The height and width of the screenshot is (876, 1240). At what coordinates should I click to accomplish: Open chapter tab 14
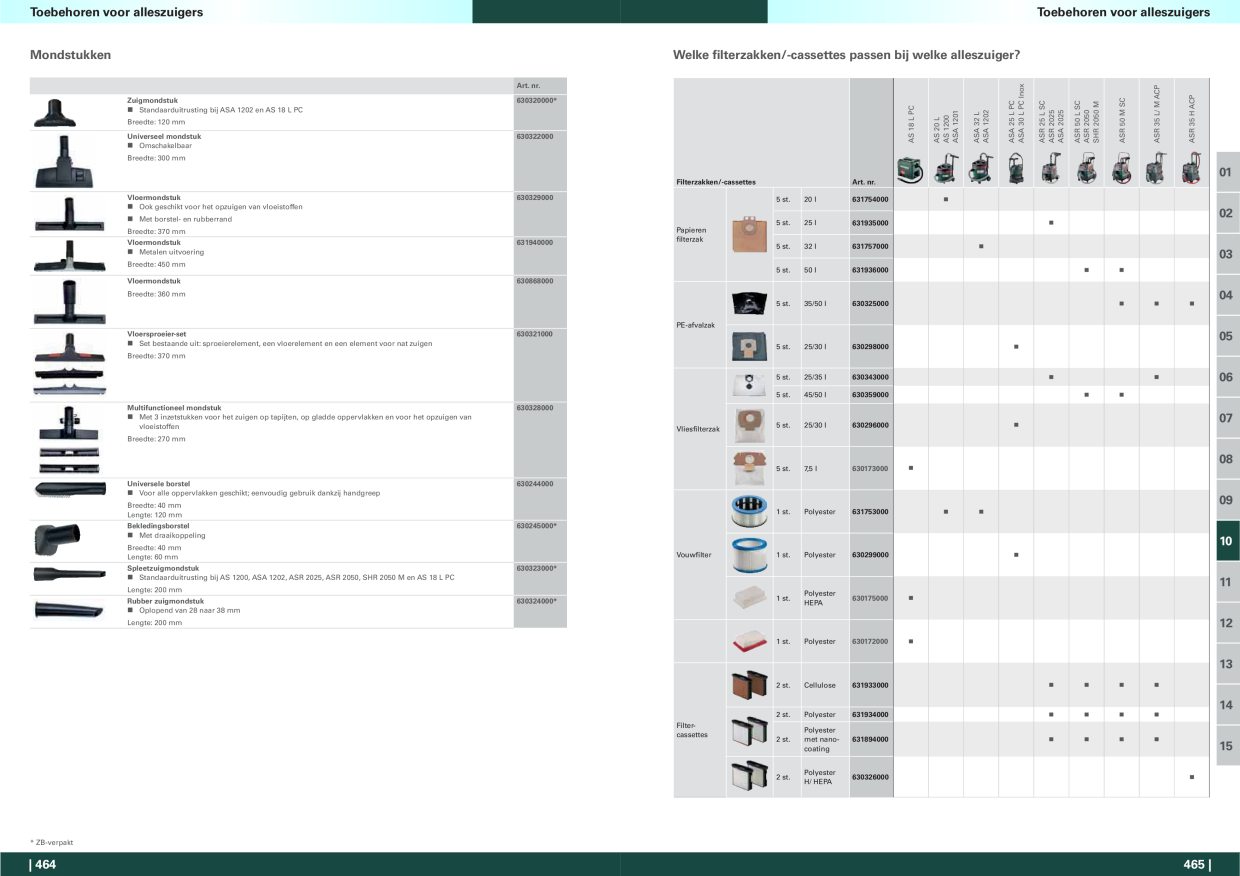click(1227, 705)
